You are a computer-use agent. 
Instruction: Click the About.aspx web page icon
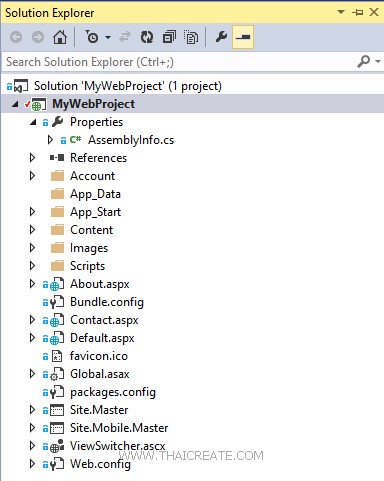pos(57,284)
